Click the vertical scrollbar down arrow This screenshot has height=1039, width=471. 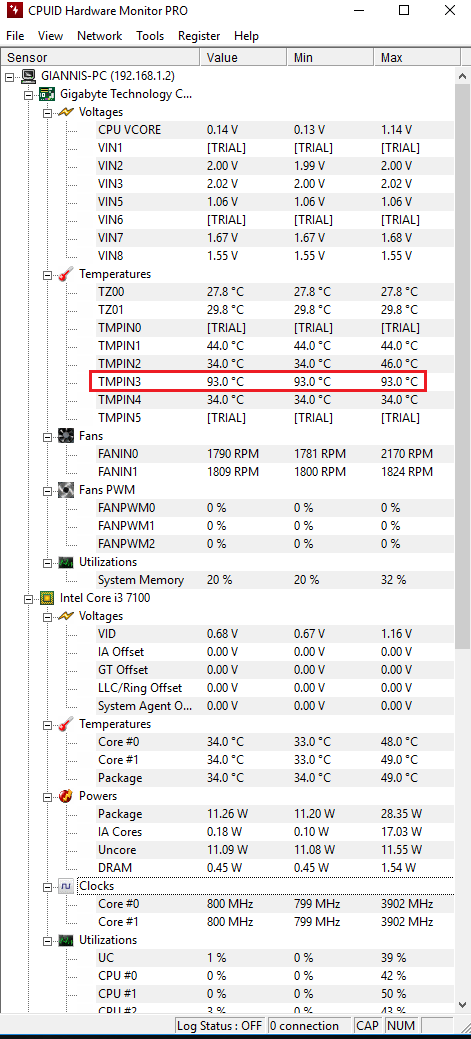(x=462, y=1005)
